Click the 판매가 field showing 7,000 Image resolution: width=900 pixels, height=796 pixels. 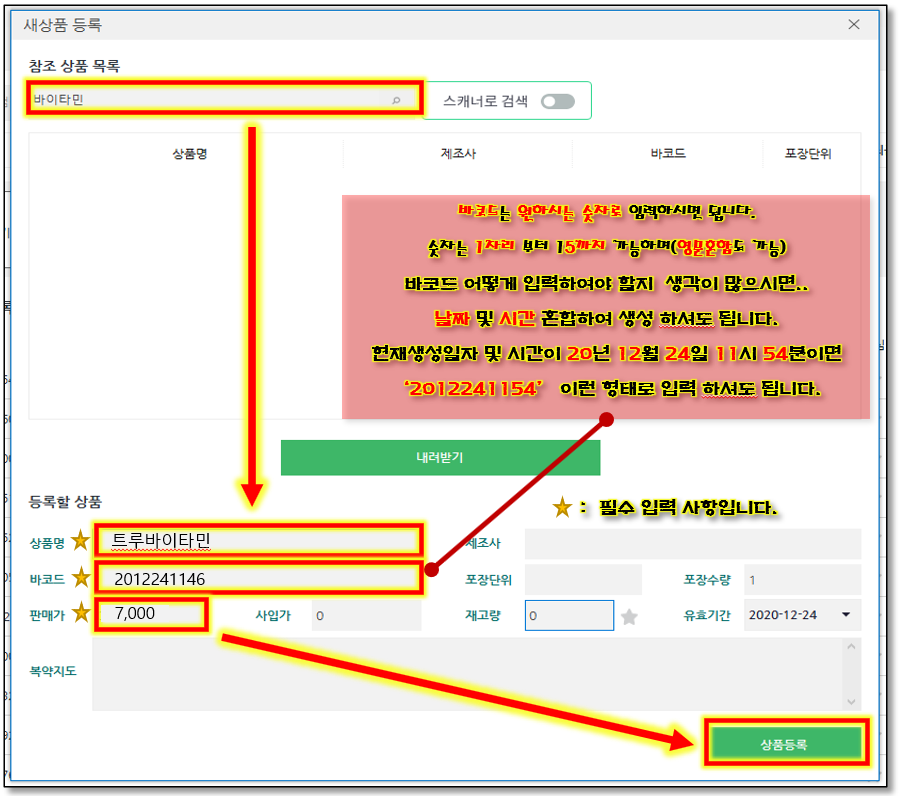[x=152, y=614]
